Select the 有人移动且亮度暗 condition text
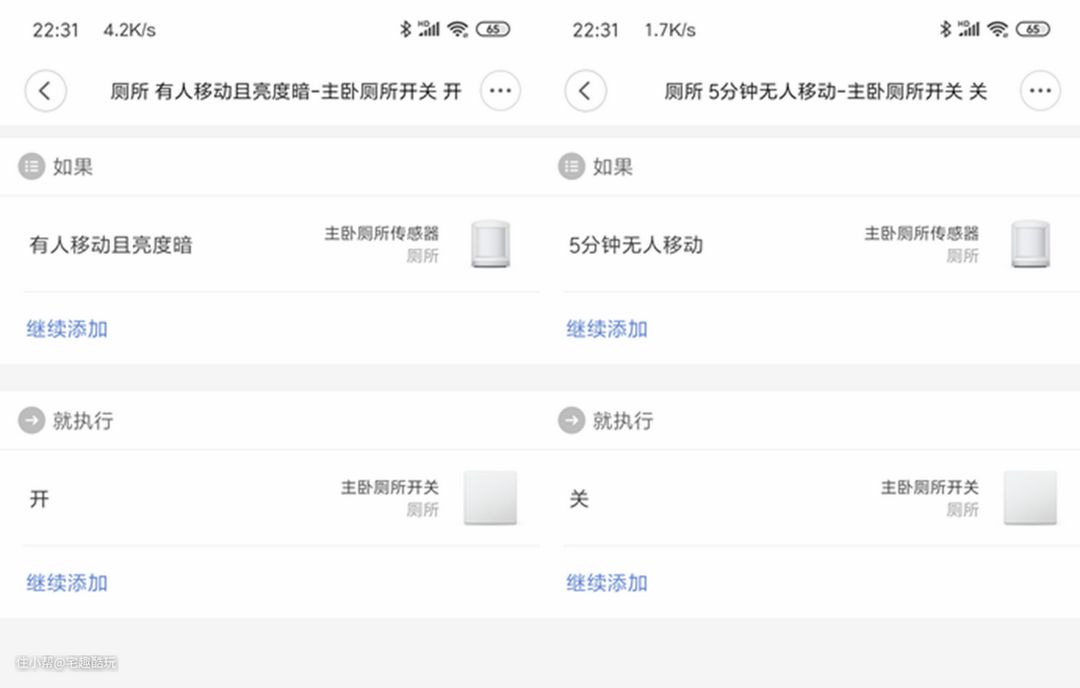Image resolution: width=1080 pixels, height=688 pixels. click(x=111, y=245)
